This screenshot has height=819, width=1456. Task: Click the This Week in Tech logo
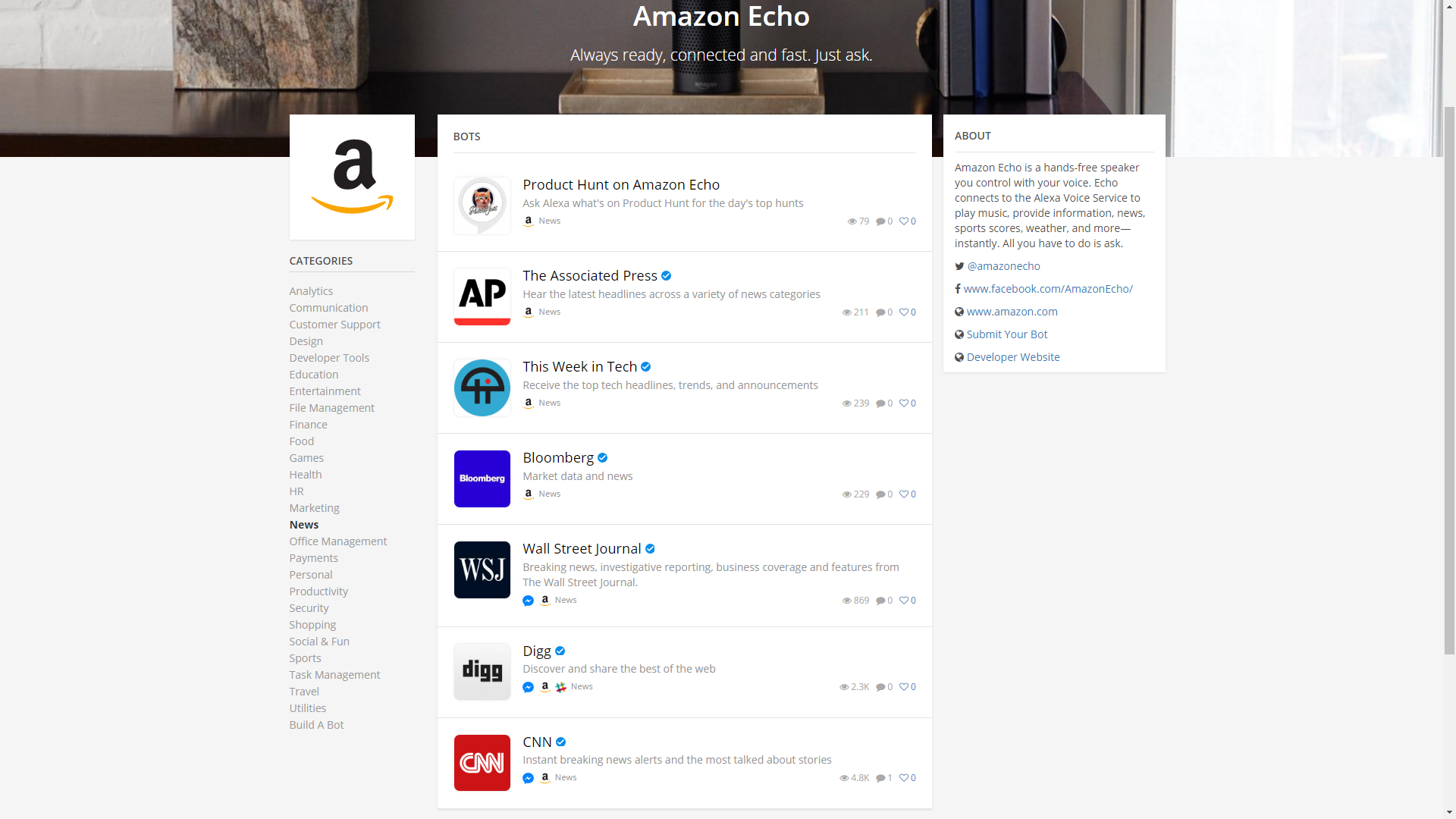point(482,388)
